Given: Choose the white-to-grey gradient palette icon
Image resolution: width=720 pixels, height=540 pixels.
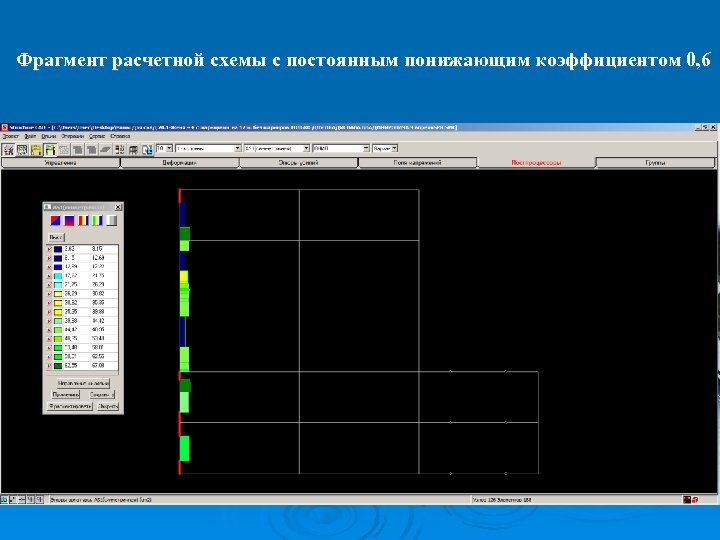Looking at the screenshot, I should click(111, 221).
